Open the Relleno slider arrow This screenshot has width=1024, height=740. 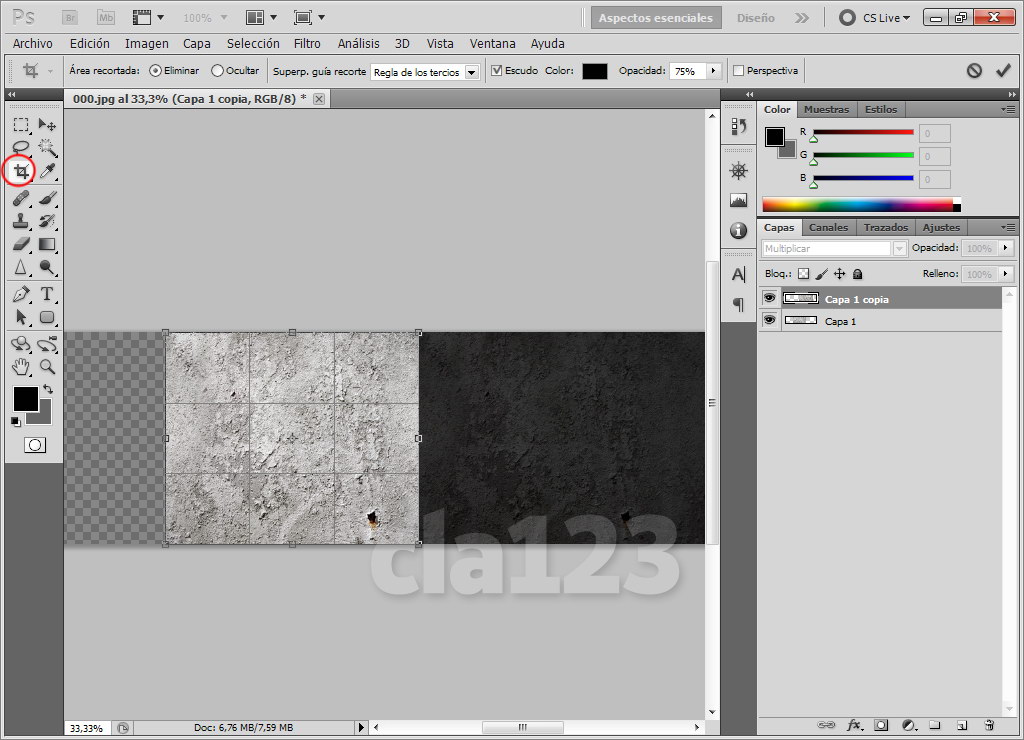point(1006,274)
